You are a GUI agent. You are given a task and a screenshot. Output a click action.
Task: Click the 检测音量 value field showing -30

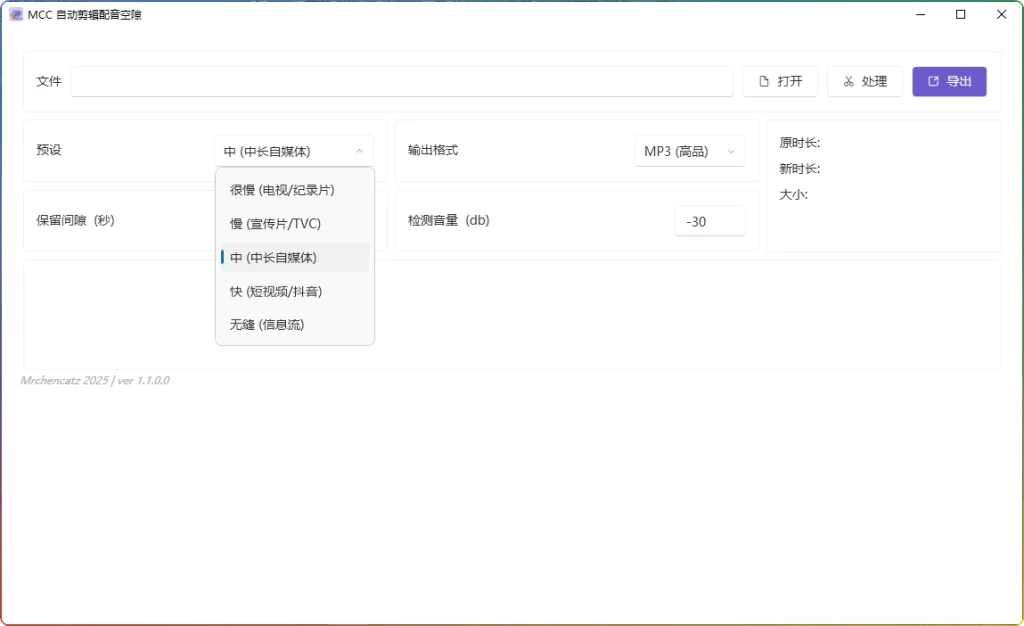[710, 220]
